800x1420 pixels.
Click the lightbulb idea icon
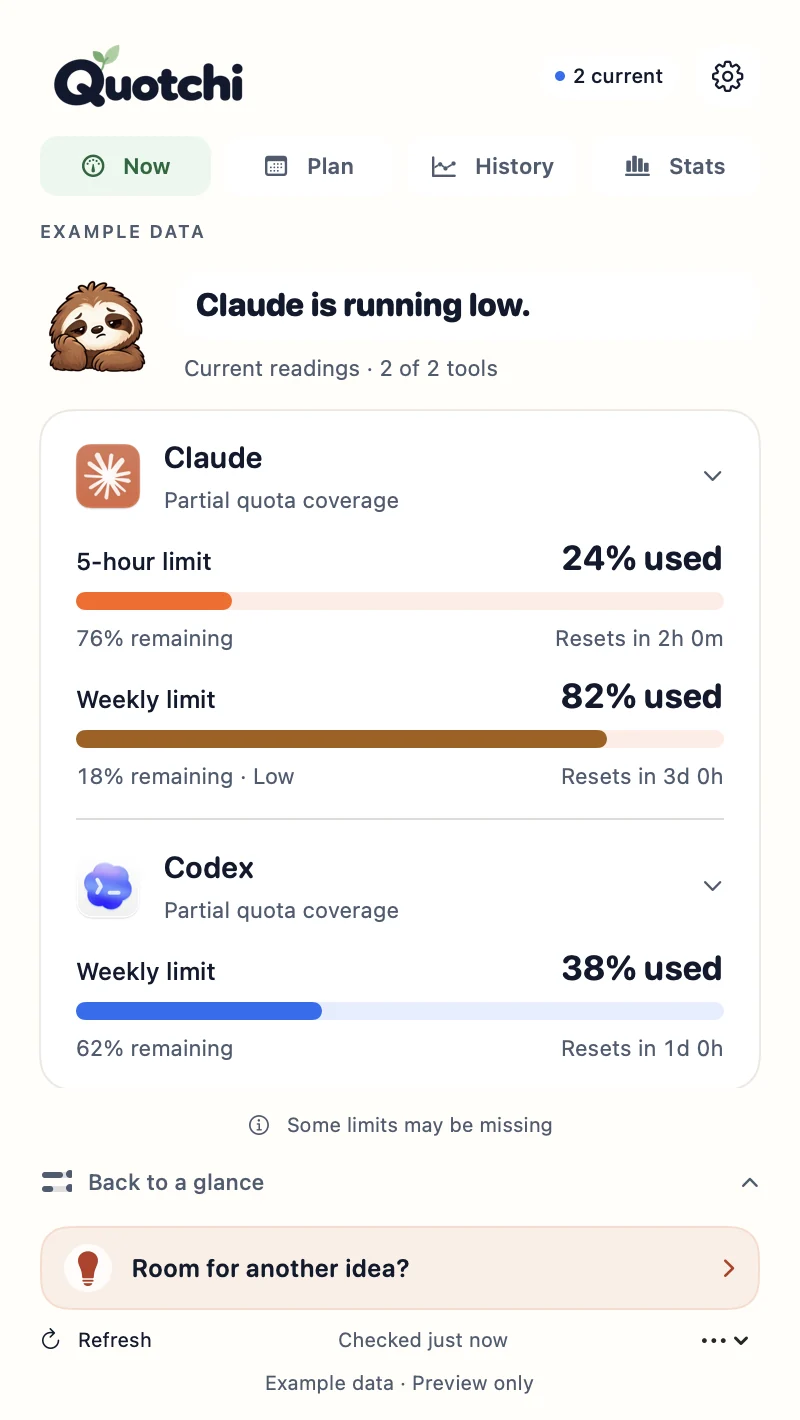88,1268
